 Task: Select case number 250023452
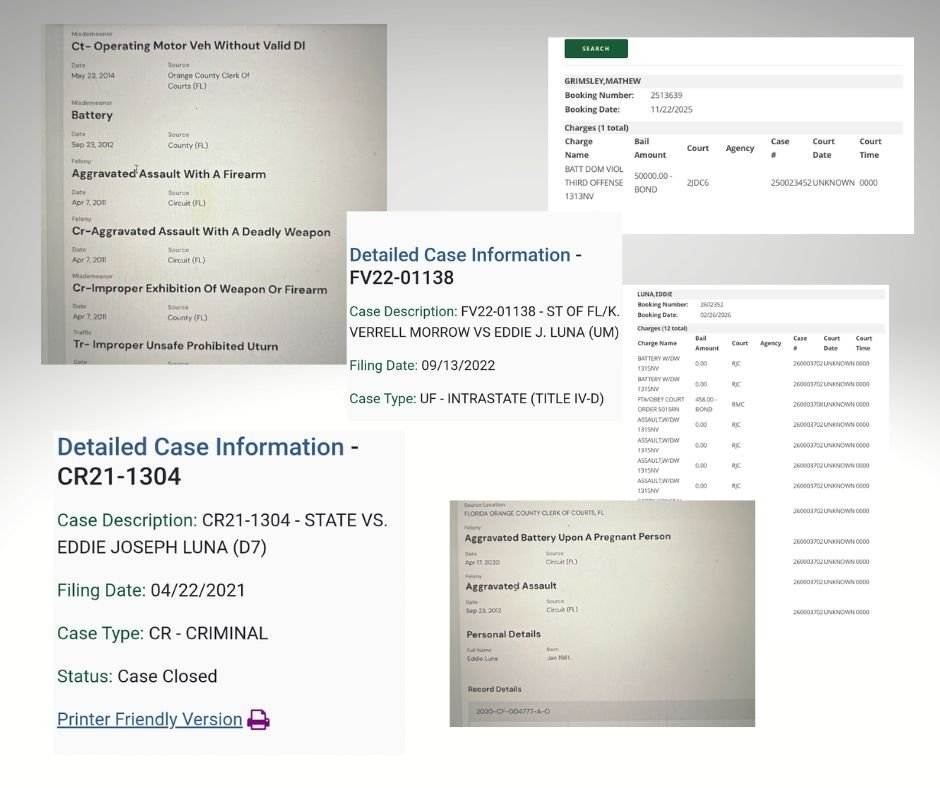coord(791,183)
